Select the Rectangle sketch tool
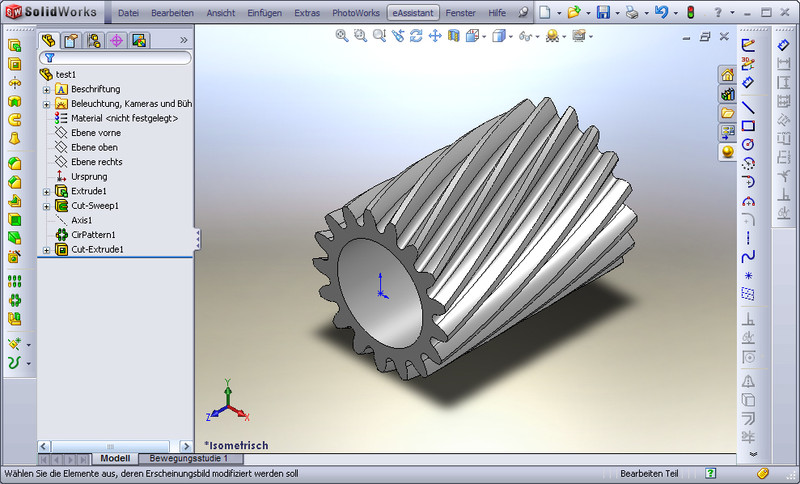The width and height of the screenshot is (800, 484). pyautogui.click(x=748, y=126)
